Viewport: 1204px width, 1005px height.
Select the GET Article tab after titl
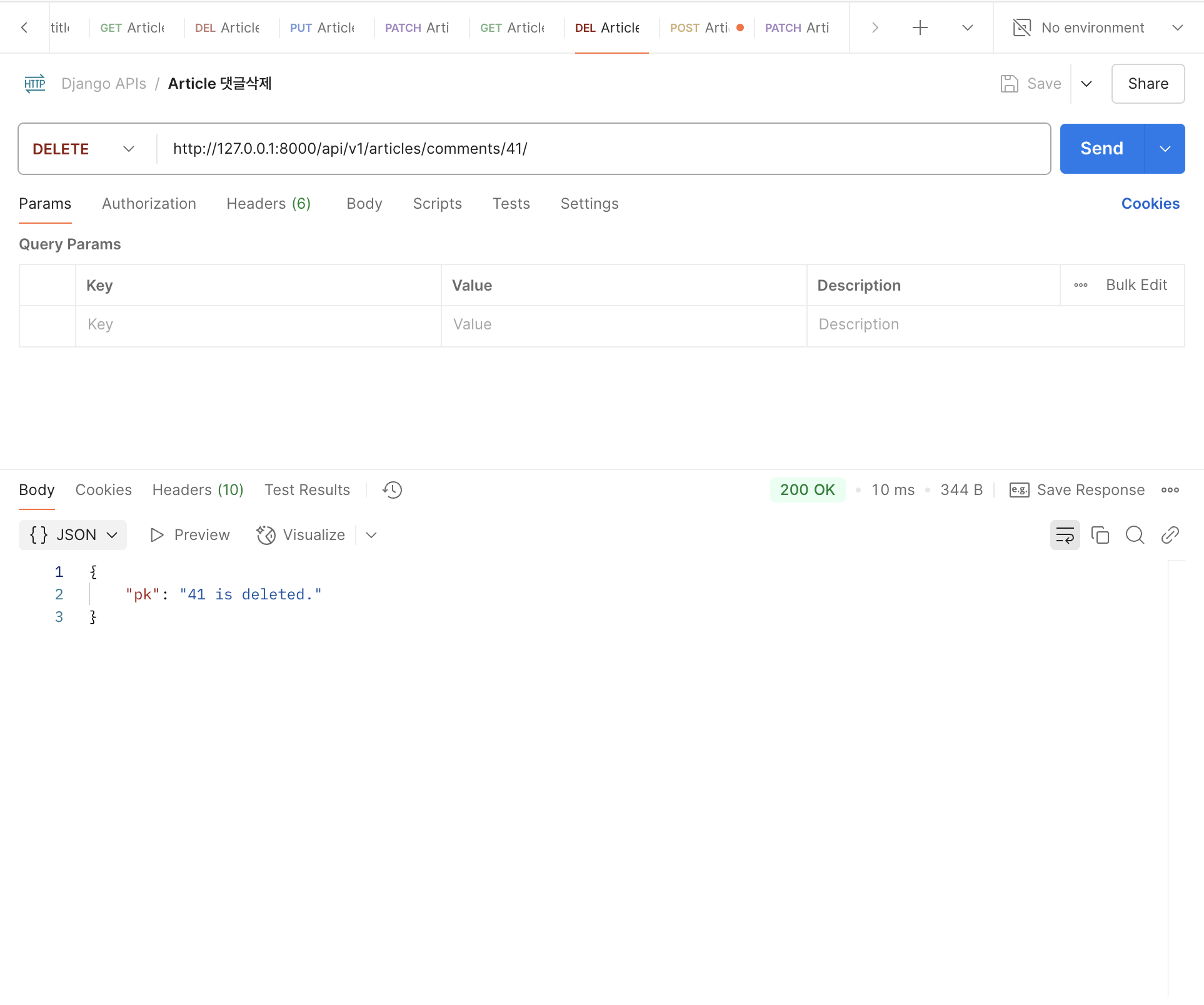click(133, 27)
